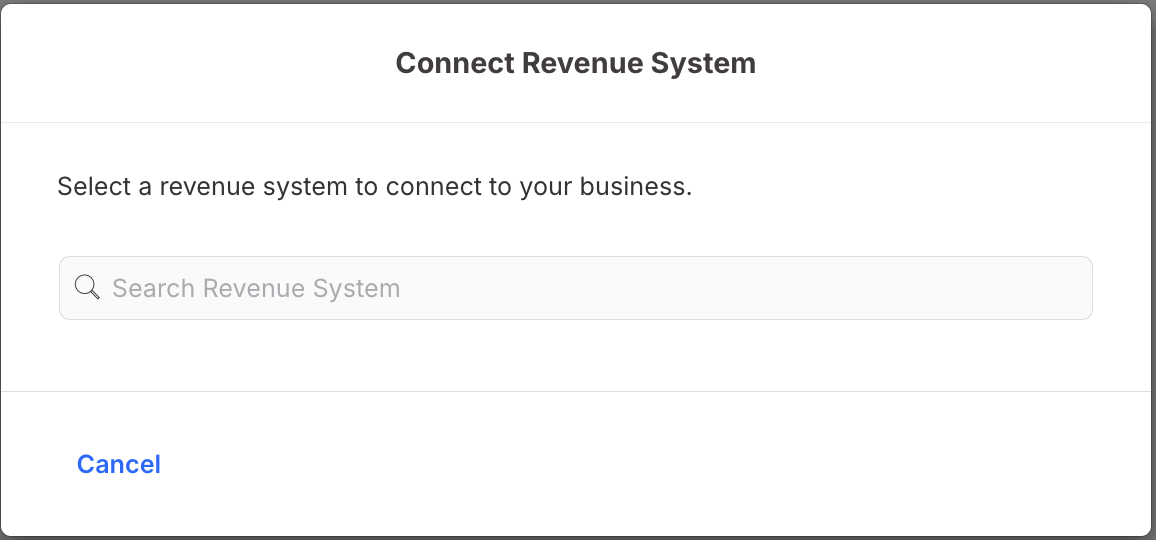1156x540 pixels.
Task: Click the magnifying glass search icon
Action: tap(88, 288)
